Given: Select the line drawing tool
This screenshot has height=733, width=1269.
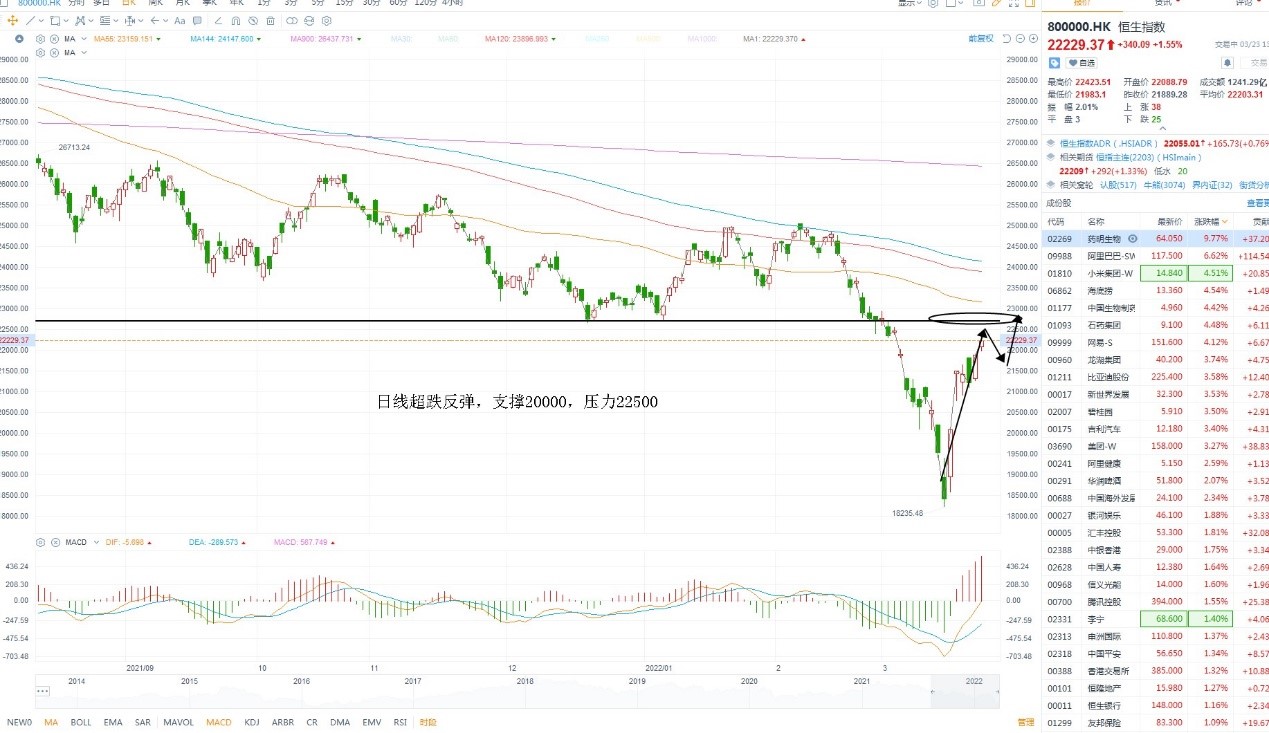Looking at the screenshot, I should pos(31,20).
